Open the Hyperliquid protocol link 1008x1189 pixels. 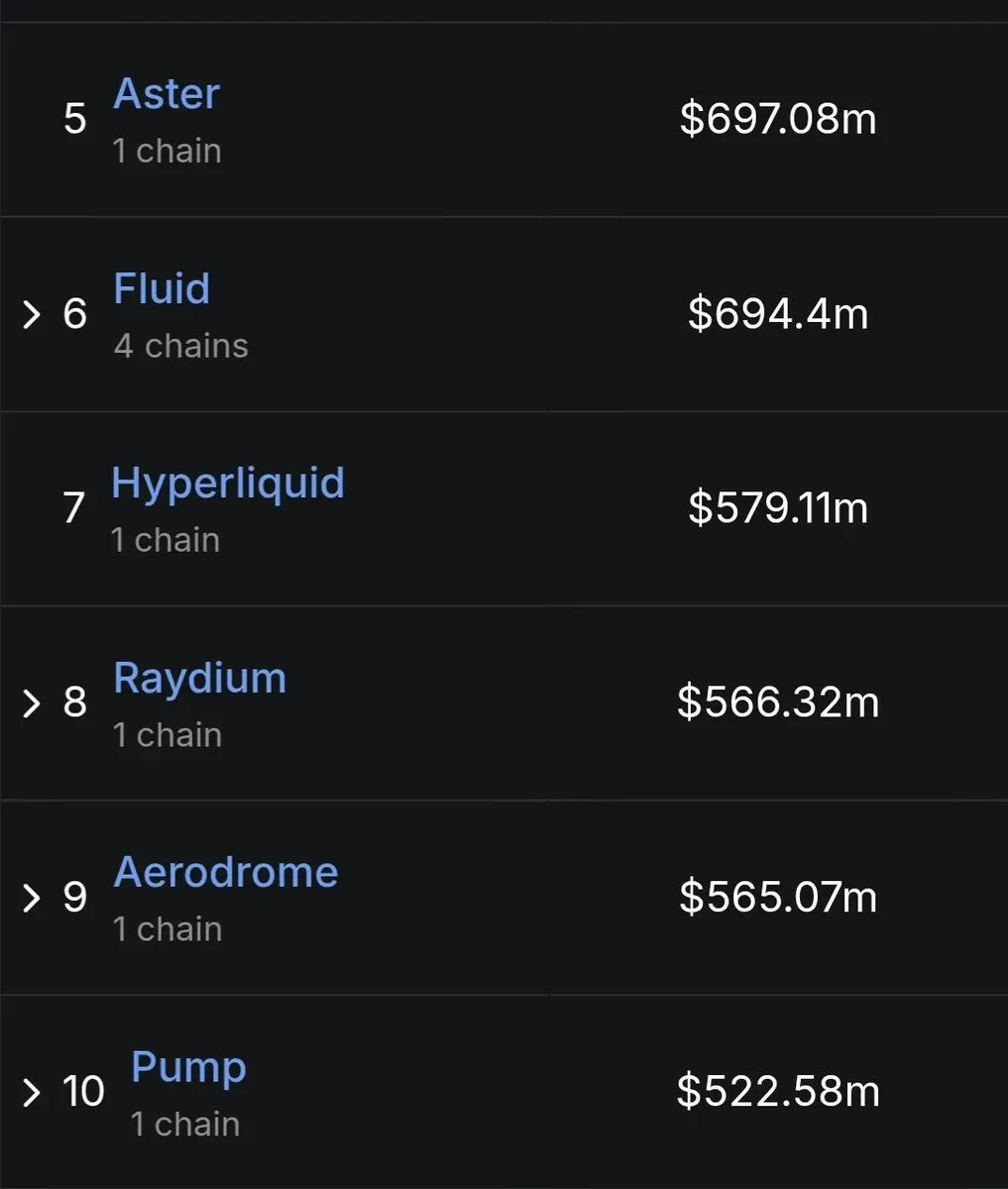[x=228, y=485]
